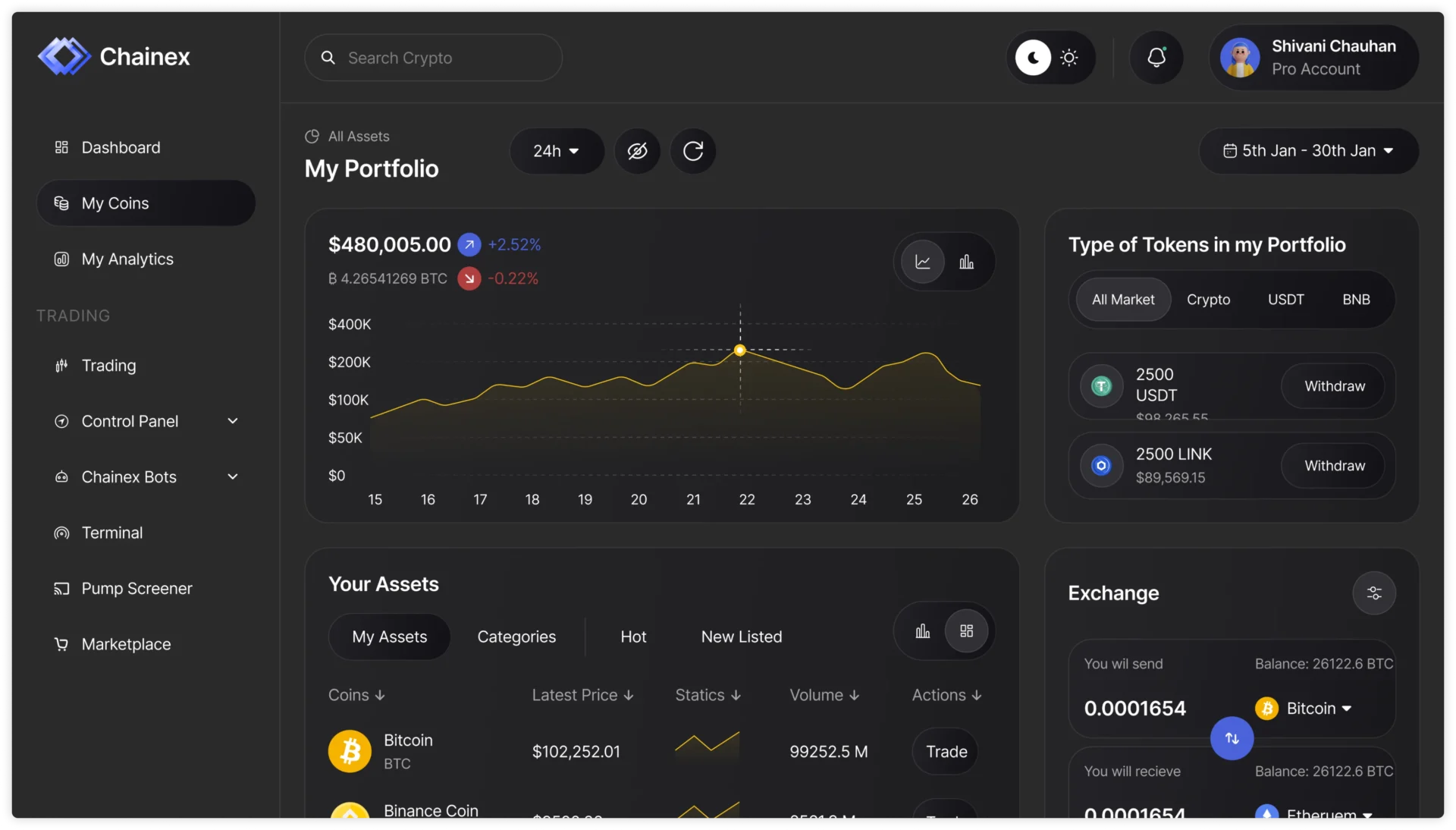Open Exchange settings via the filter icon
1456x830 pixels.
1374,593
